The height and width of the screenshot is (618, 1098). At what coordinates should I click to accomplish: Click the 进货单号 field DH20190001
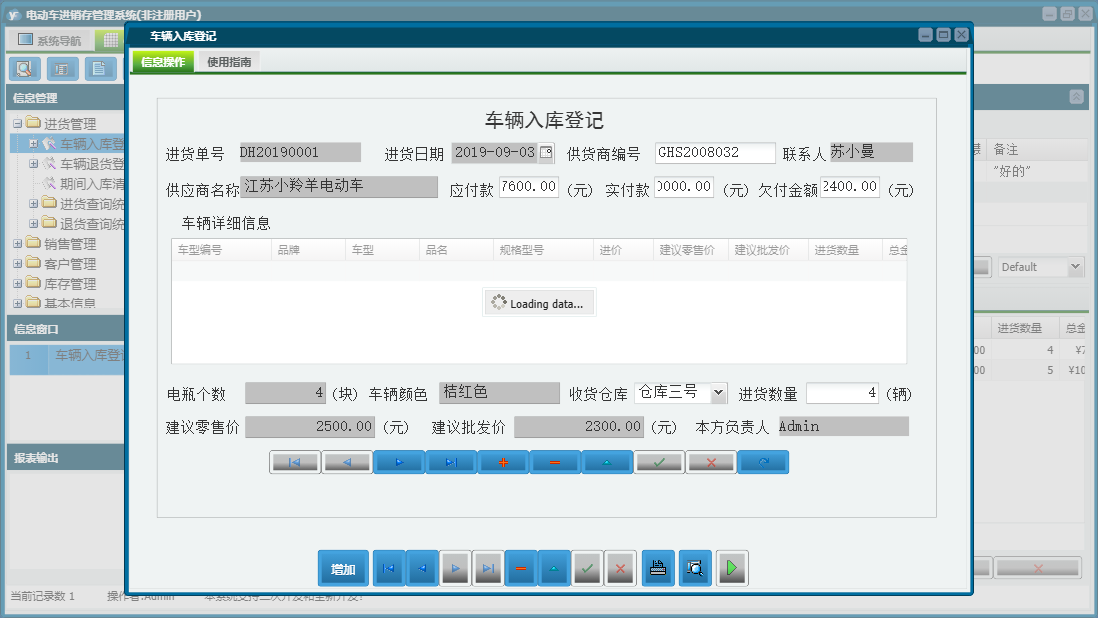coord(300,152)
